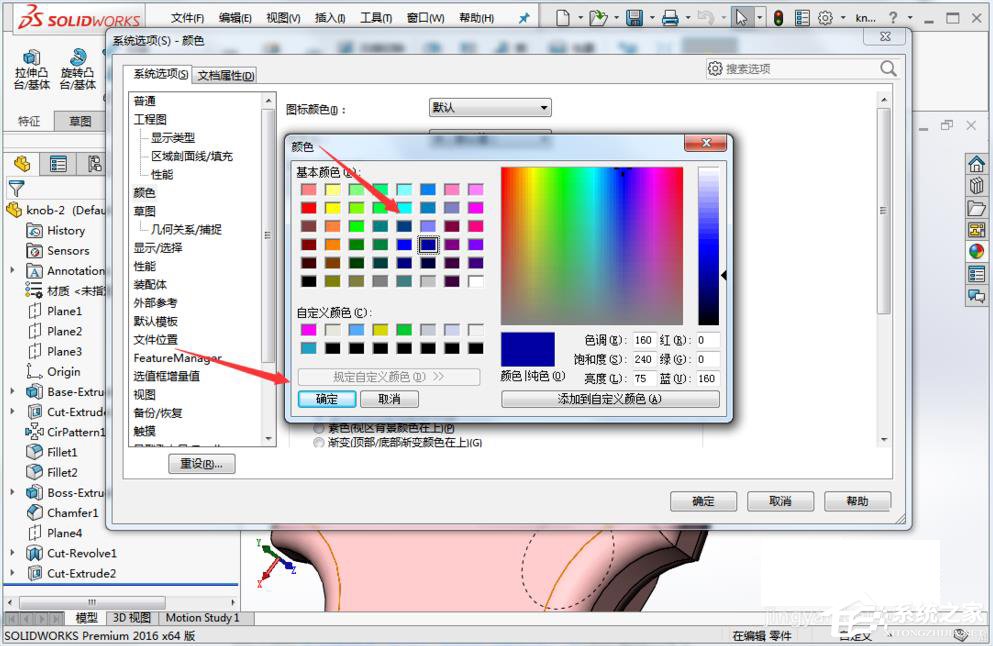Pick the selected dark blue basic color swatch
The image size is (993, 646).
click(x=428, y=244)
